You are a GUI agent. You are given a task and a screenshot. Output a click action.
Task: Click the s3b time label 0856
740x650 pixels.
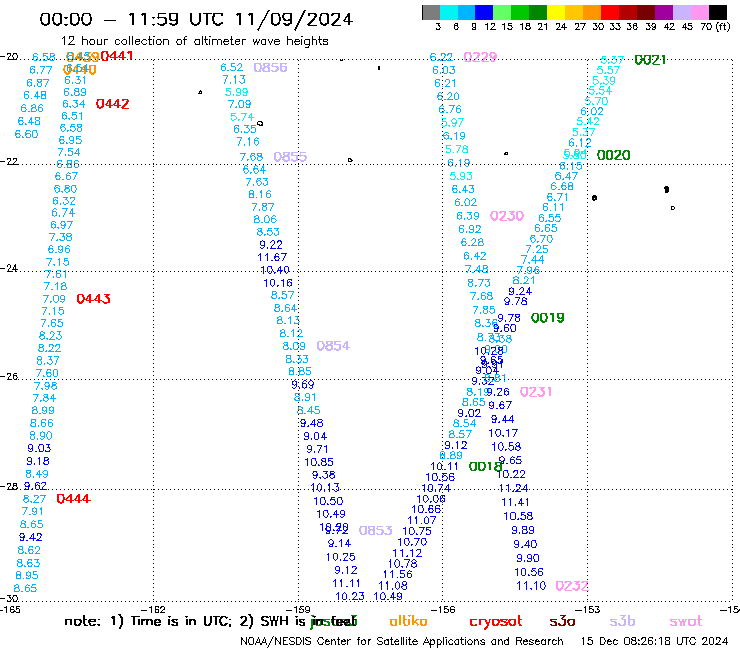[x=270, y=68]
